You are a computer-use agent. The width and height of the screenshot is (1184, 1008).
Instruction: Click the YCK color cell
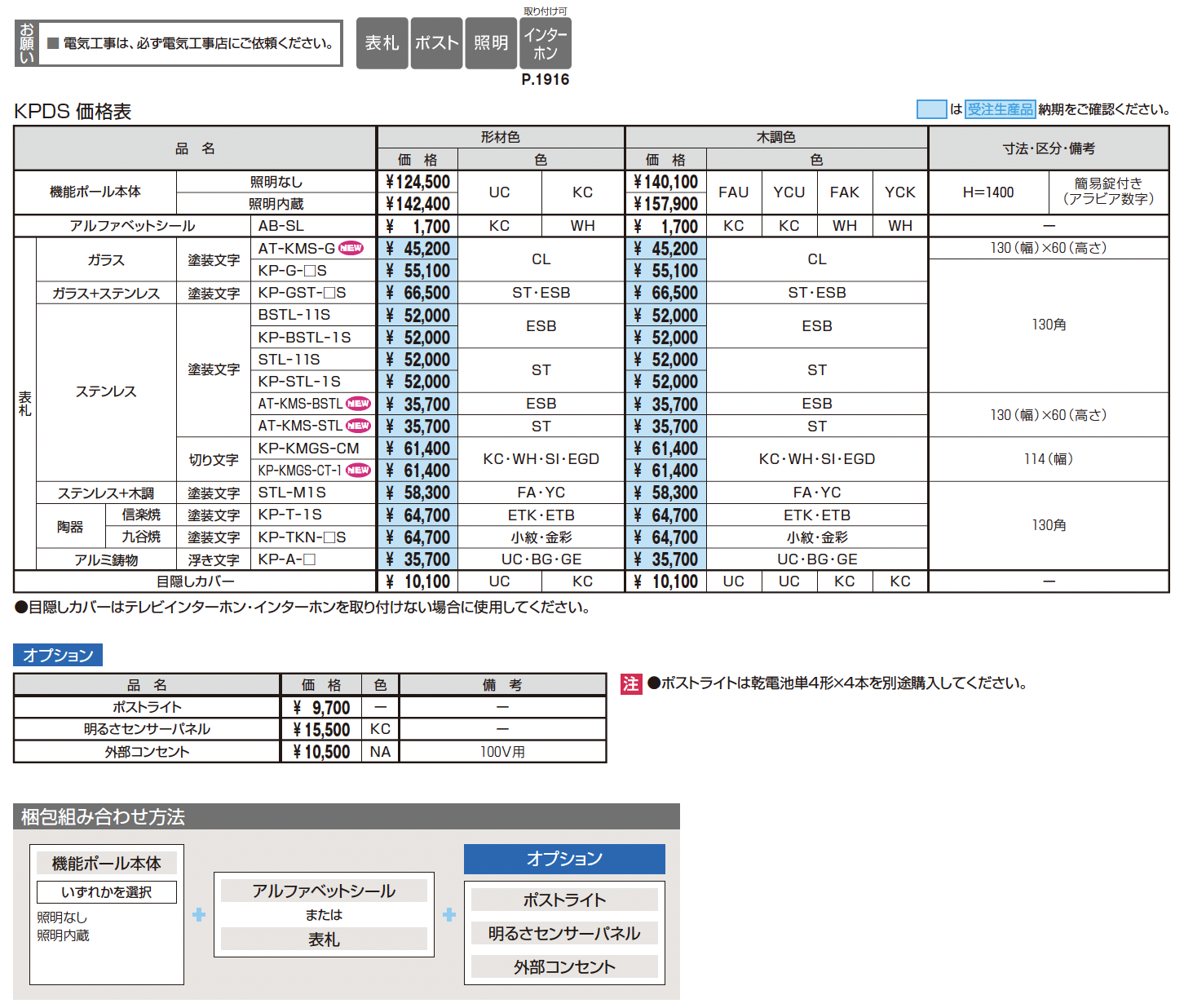click(x=900, y=192)
